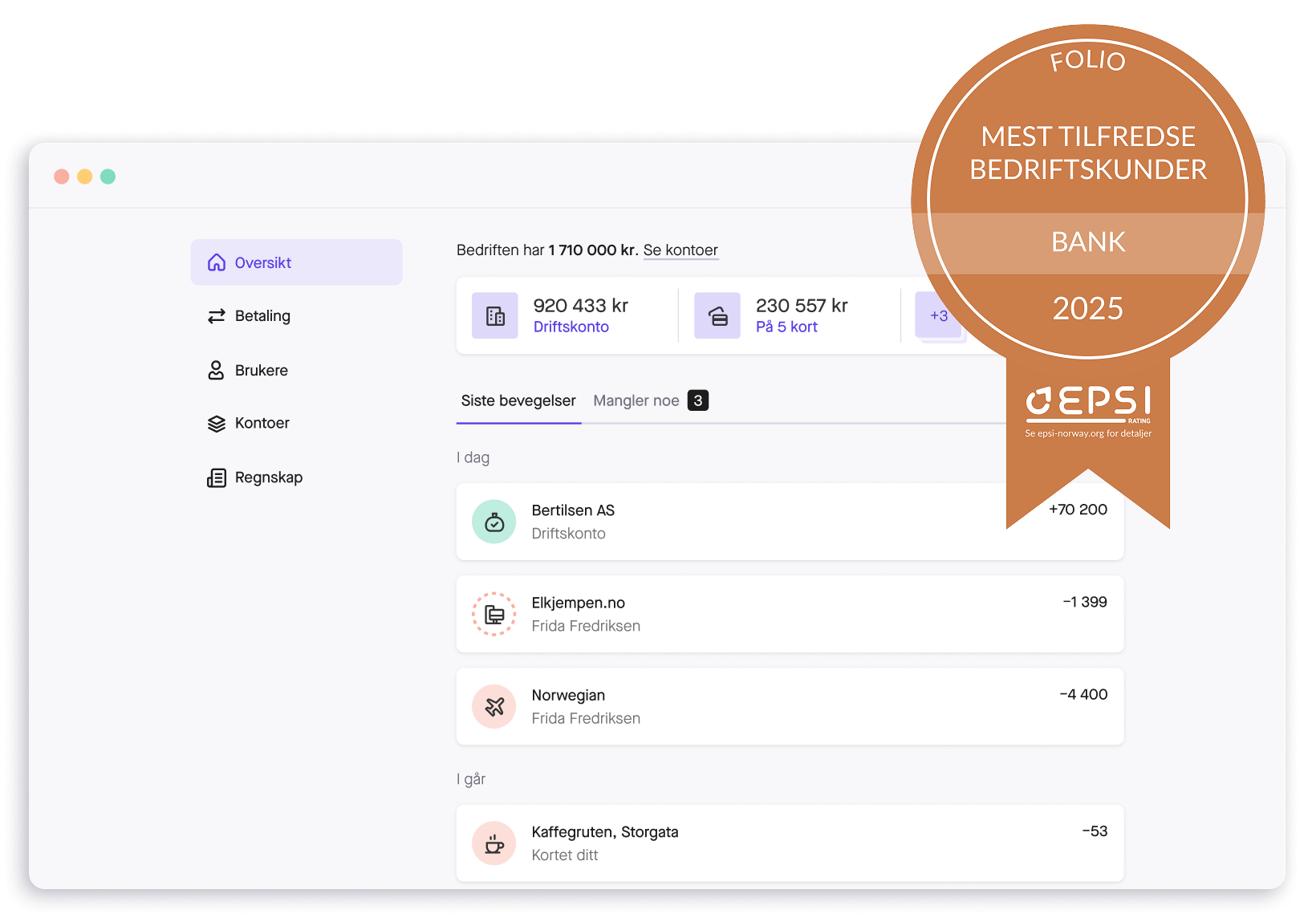Click the Driftskonto building icon
This screenshot has height=918, width=1316.
point(495,315)
